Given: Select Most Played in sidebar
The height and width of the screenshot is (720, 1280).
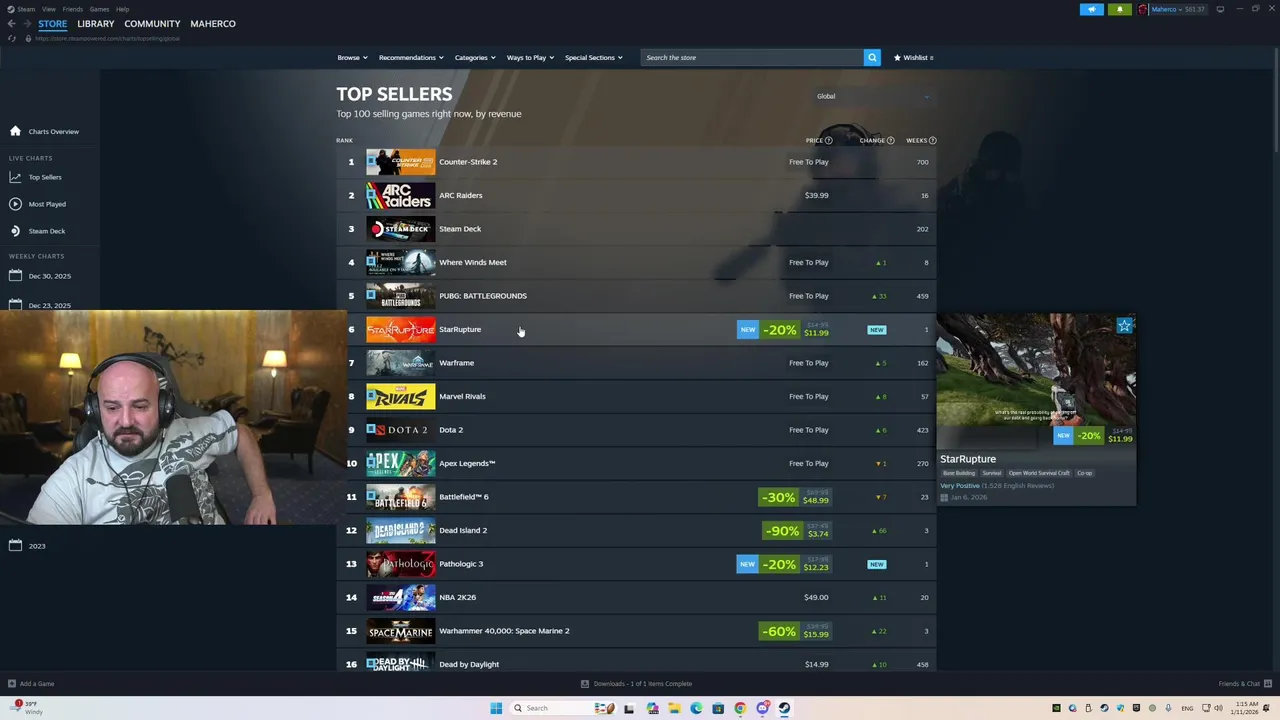Looking at the screenshot, I should coord(47,204).
